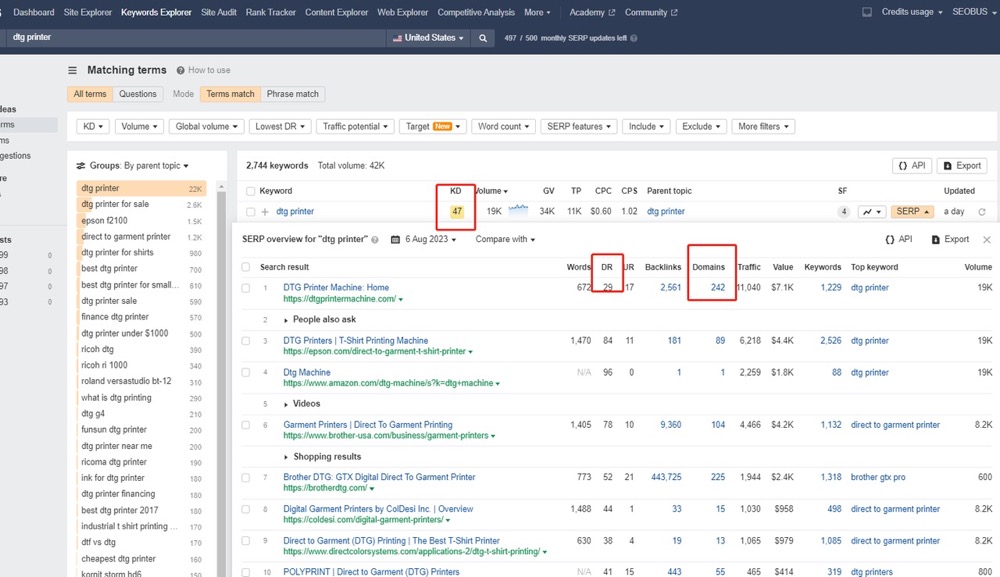Open the Global volume filter
The width and height of the screenshot is (1000, 577).
pos(206,127)
